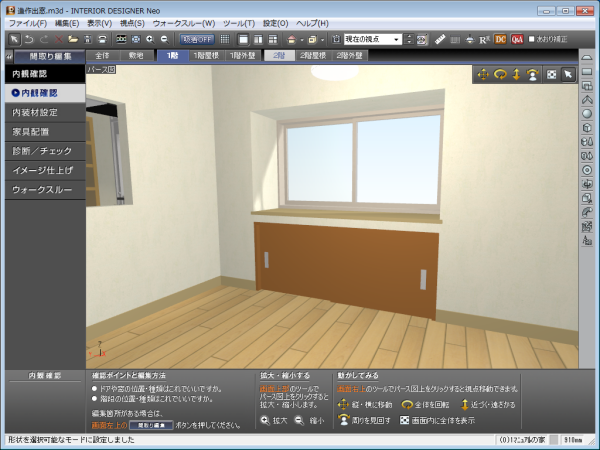This screenshot has height=450, width=600.
Task: Select the pan move view tool
Action: pyautogui.click(x=483, y=74)
